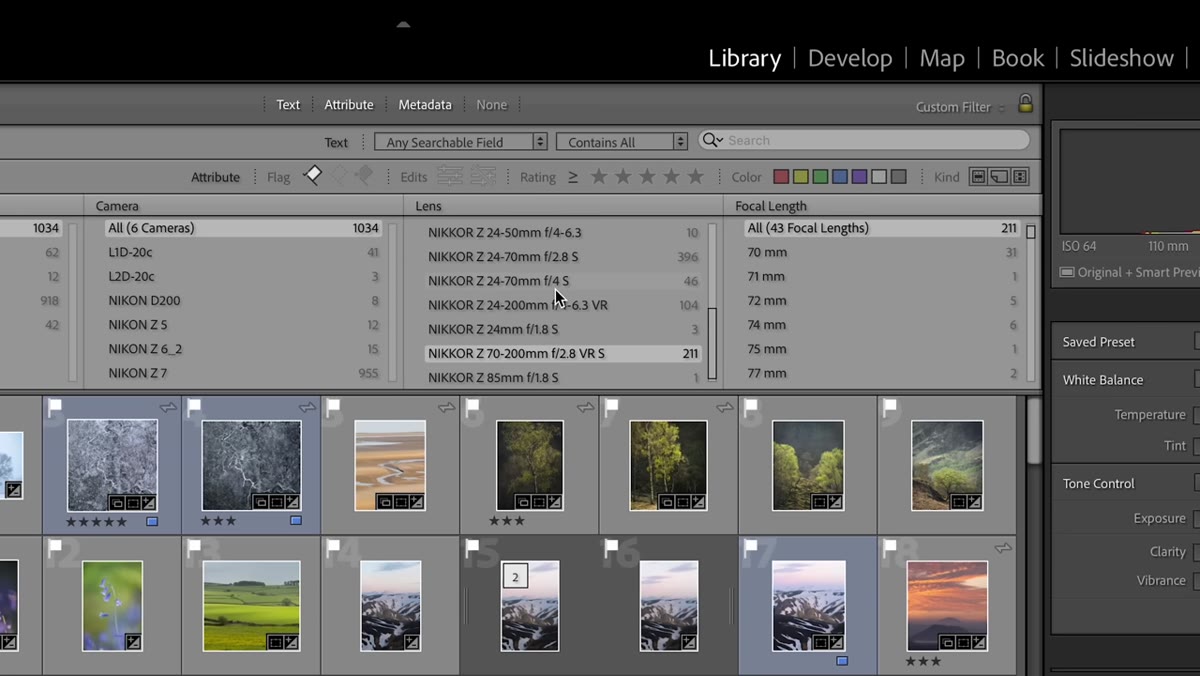Filter by yellow color label
This screenshot has height=676, width=1200.
click(x=800, y=177)
